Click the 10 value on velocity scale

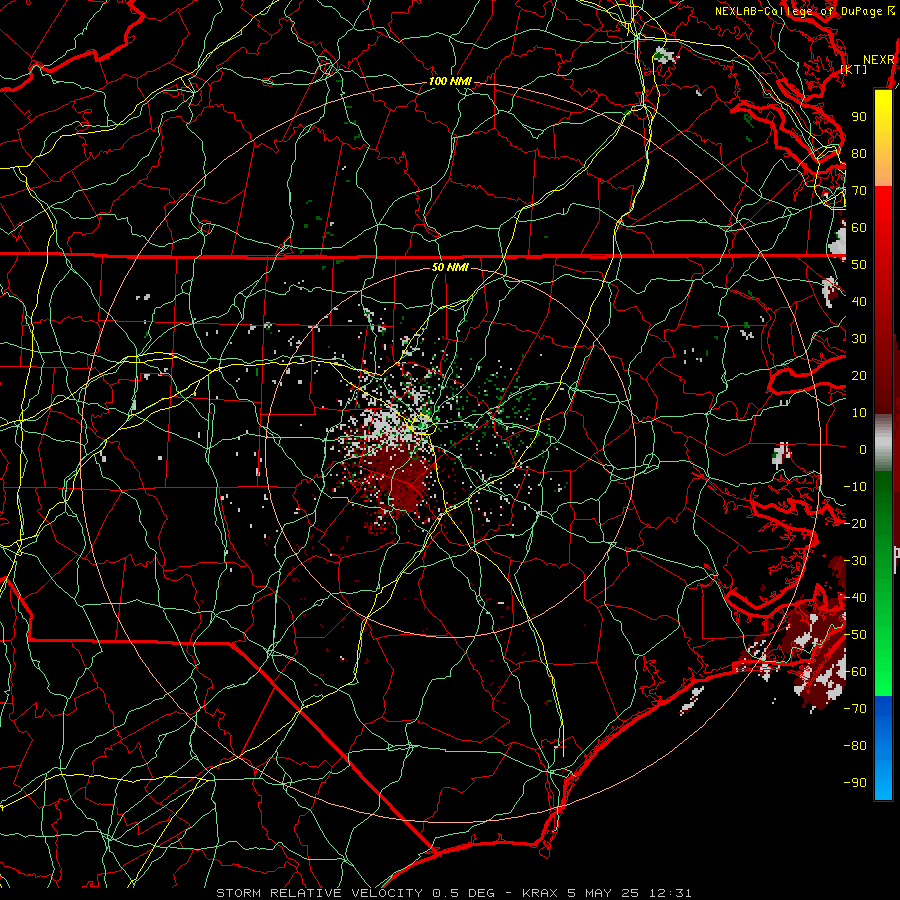tap(859, 413)
